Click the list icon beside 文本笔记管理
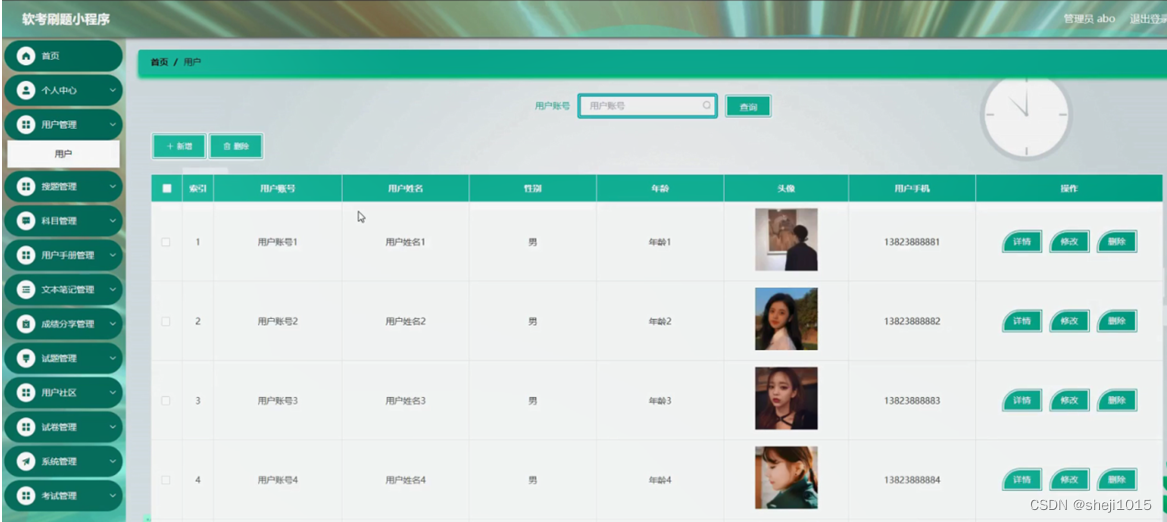The width and height of the screenshot is (1167, 522). [26, 289]
